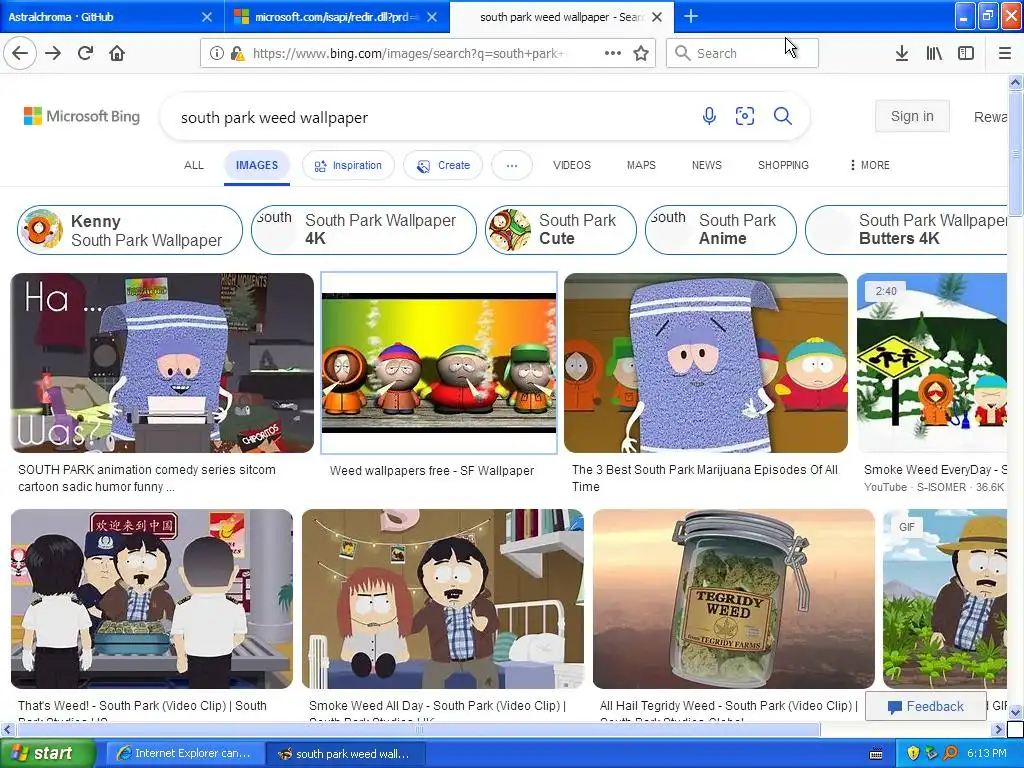This screenshot has height=768, width=1024.
Task: Open the farmer GIF thumbnail
Action: click(945, 599)
